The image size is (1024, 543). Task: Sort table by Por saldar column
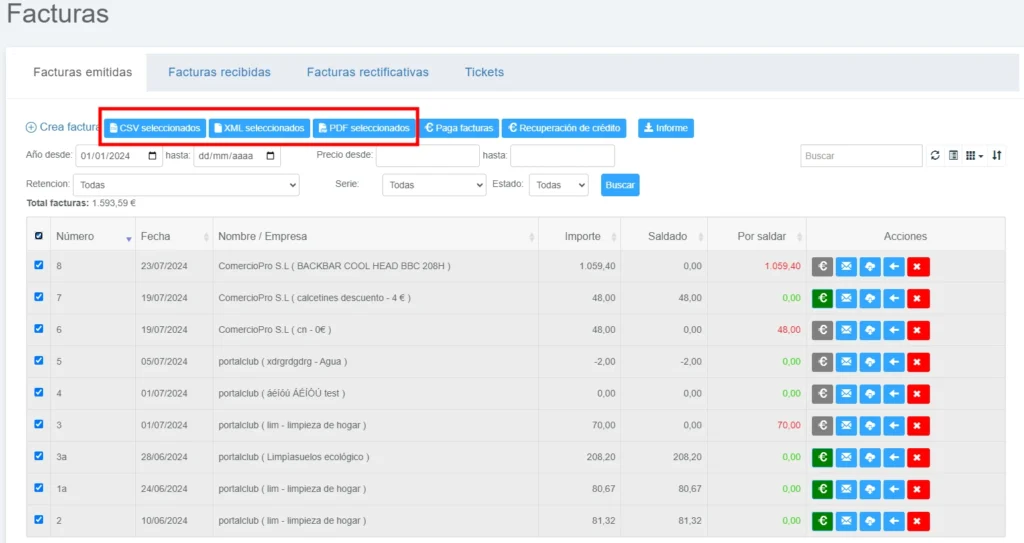758,237
